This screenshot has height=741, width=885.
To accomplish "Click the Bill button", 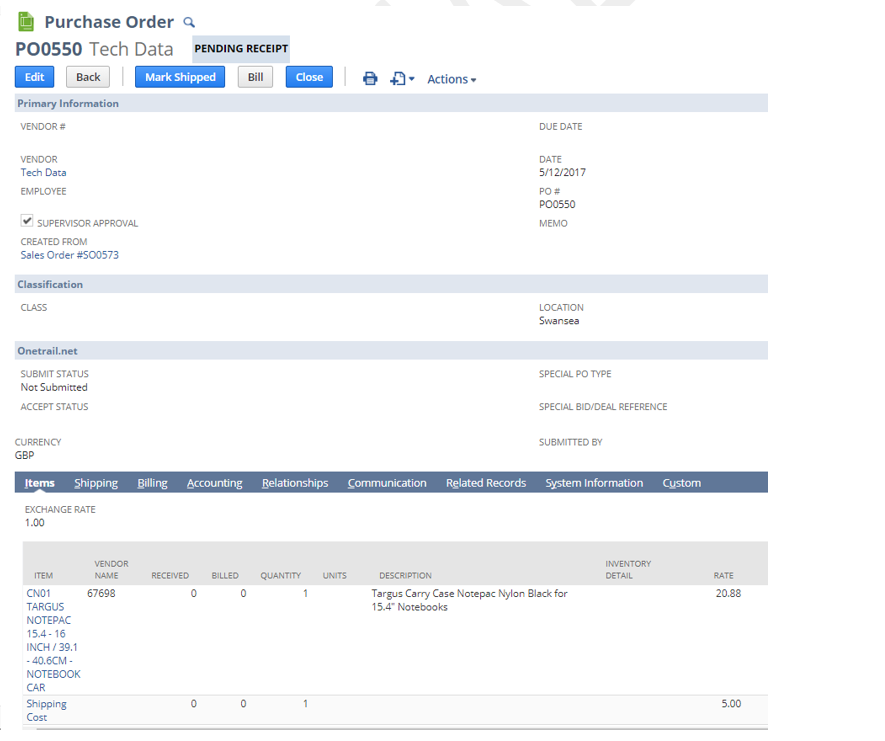I will pyautogui.click(x=255, y=77).
